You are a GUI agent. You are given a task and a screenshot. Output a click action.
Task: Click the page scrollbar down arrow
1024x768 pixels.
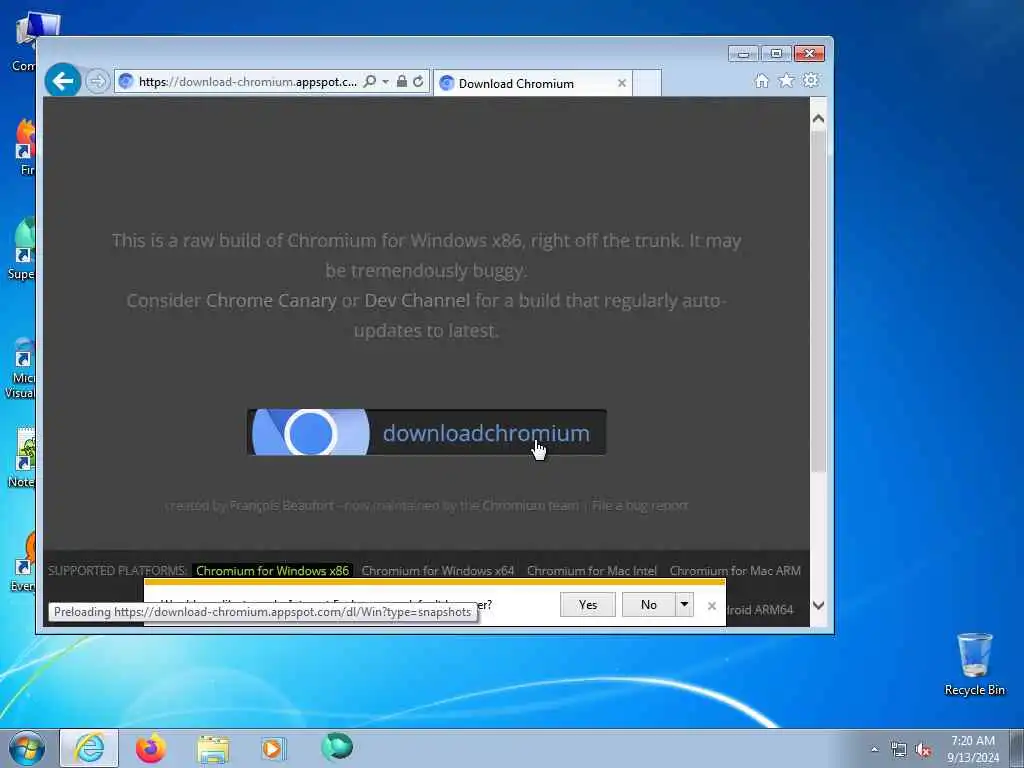coord(818,605)
